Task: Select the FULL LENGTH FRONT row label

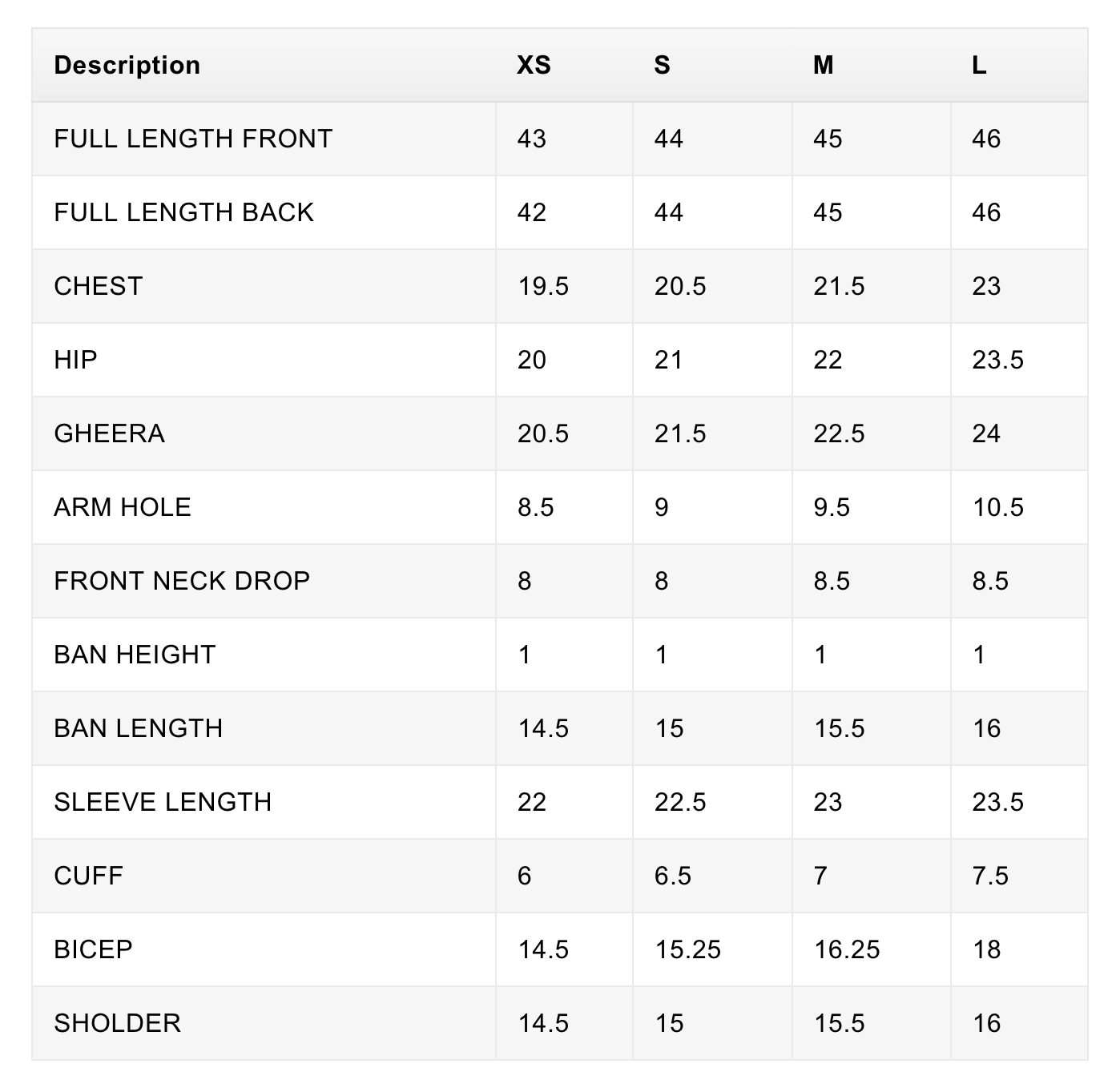Action: point(193,139)
